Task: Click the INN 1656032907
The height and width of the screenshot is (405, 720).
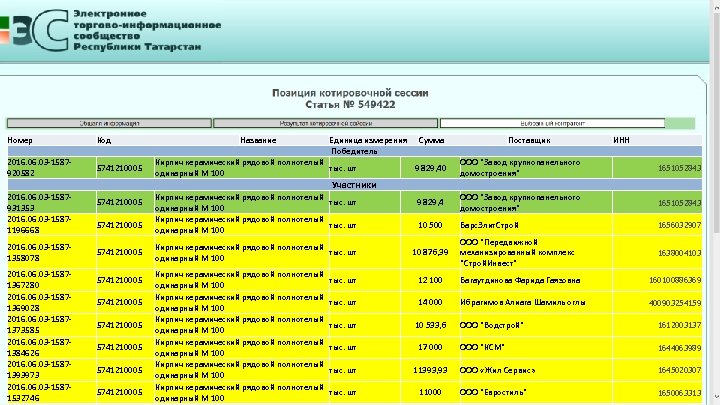Action: pos(680,225)
